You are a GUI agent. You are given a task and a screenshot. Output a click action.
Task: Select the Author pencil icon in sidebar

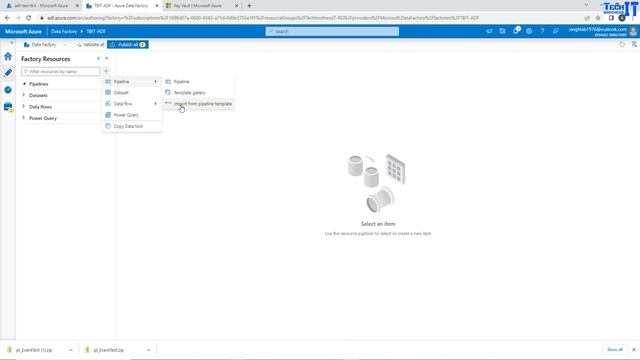pos(8,73)
